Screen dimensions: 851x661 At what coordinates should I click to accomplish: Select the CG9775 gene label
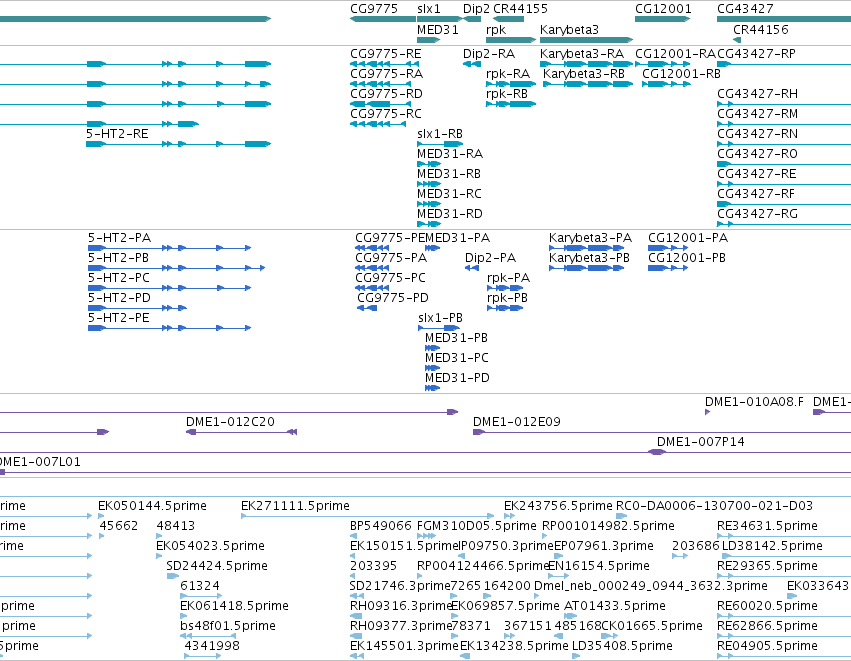[374, 9]
